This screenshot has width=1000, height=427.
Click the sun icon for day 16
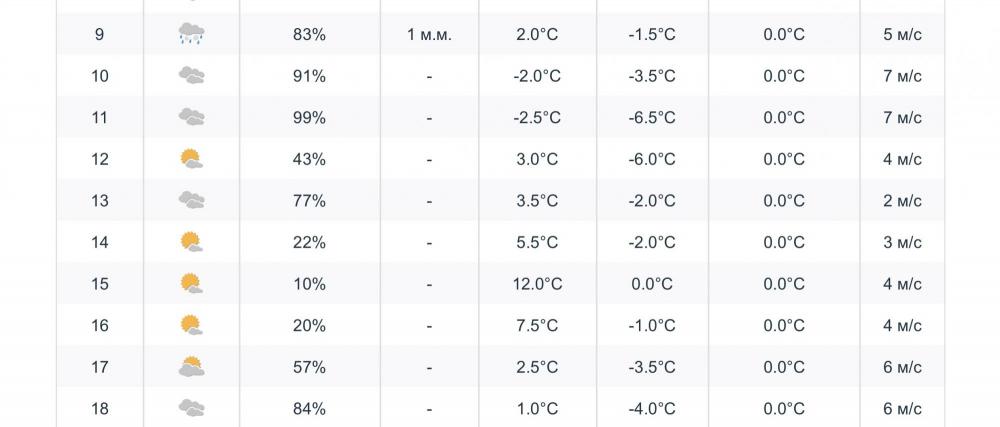point(191,325)
